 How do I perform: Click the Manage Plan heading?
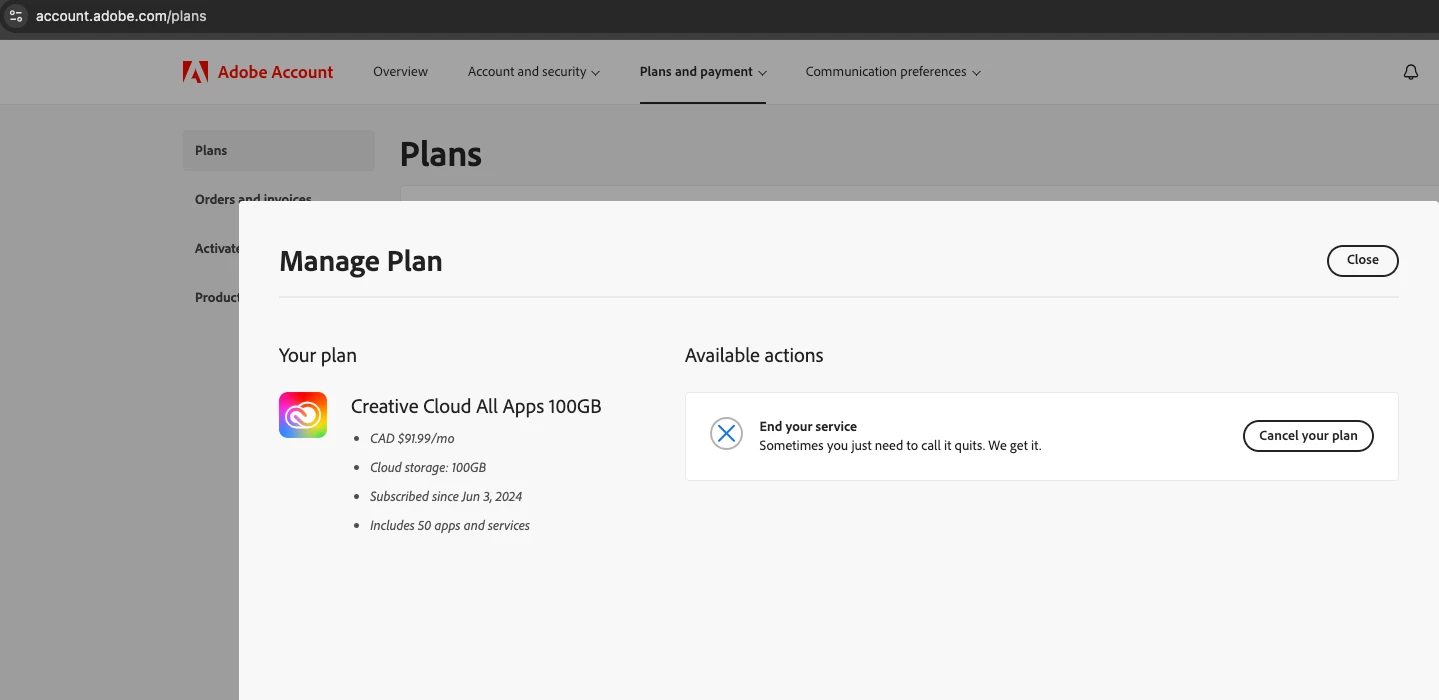[x=361, y=261]
